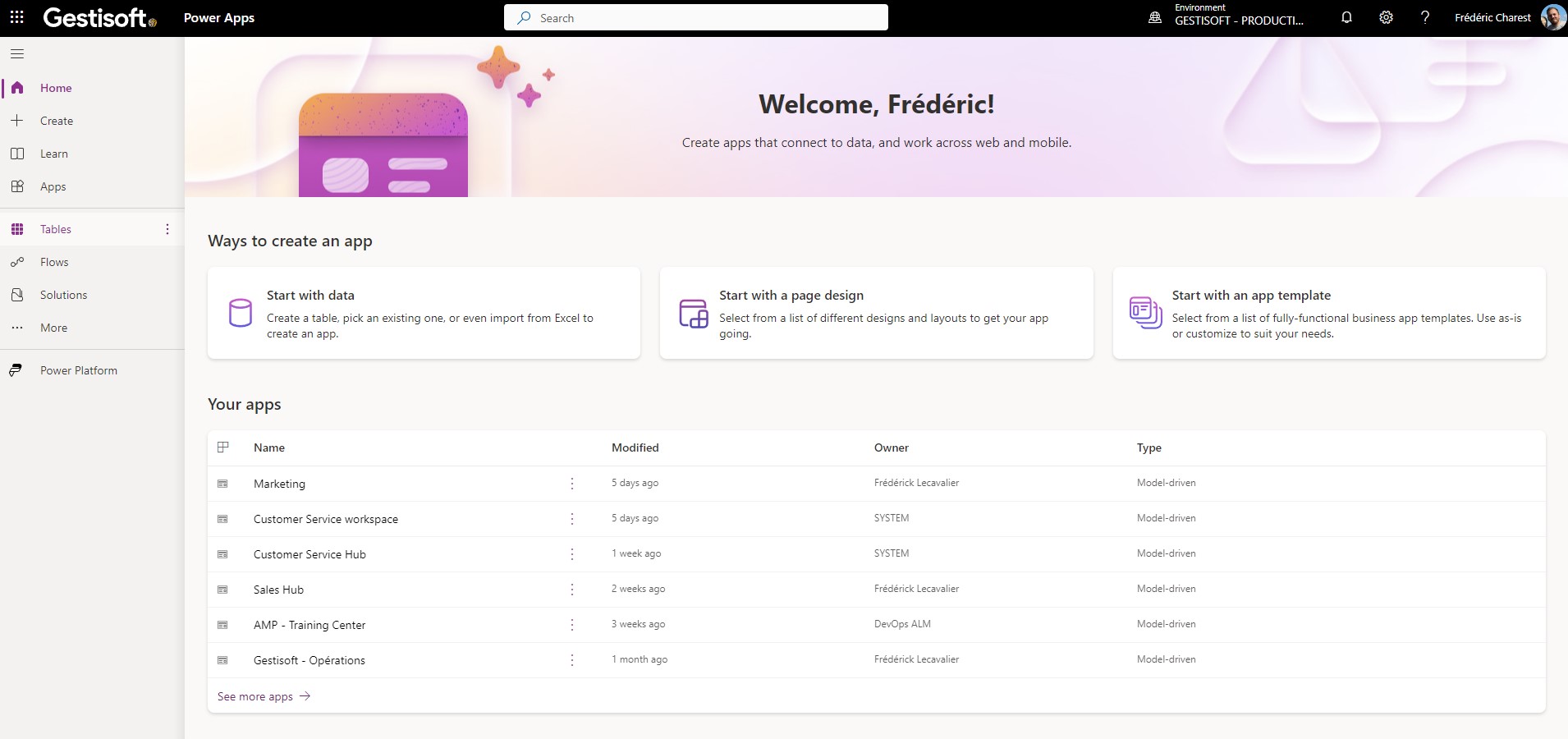Click app icon for Gestisoft - Opérations row

pyautogui.click(x=222, y=660)
